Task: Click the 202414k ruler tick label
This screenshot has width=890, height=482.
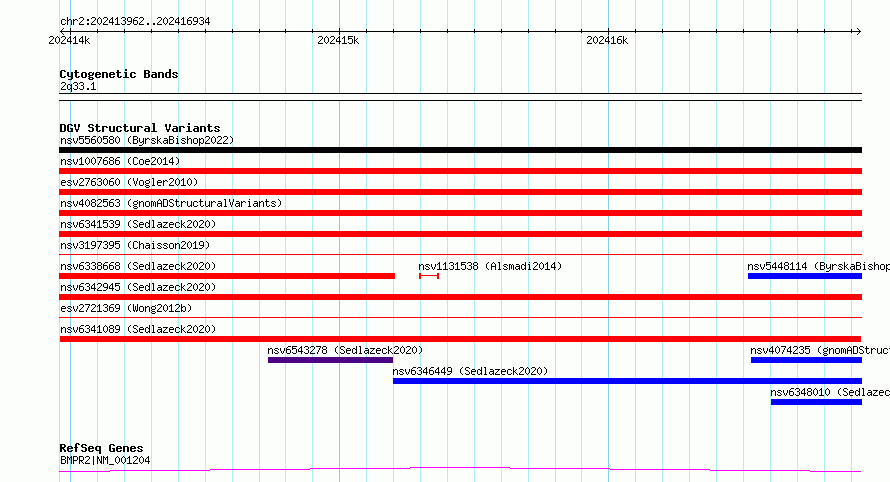Action: click(69, 40)
